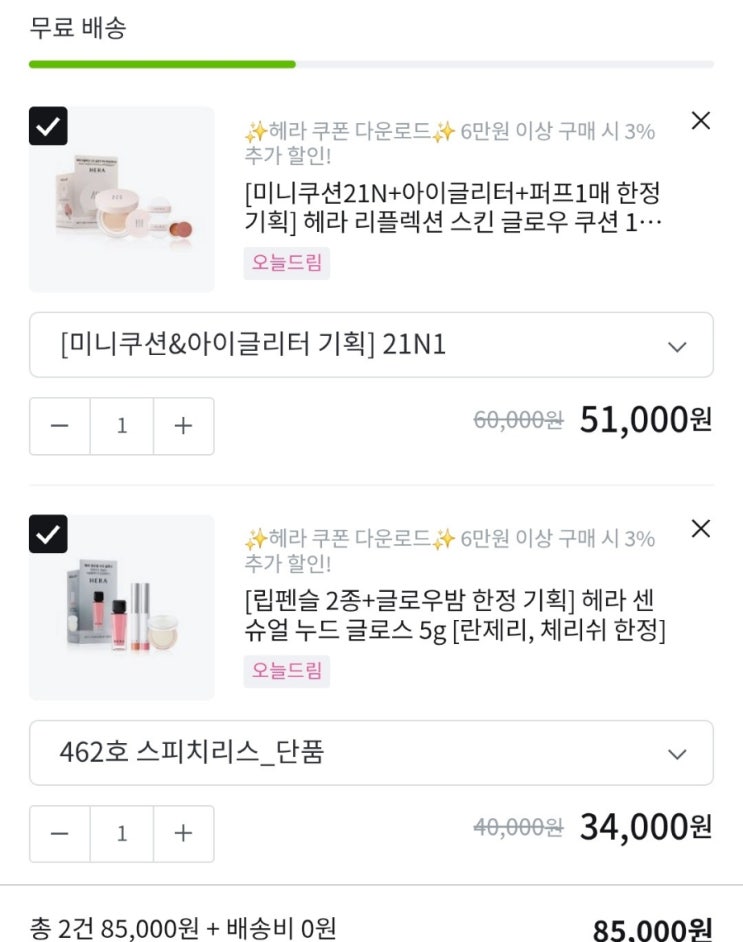Click the cushion product thumbnail image

[x=122, y=200]
